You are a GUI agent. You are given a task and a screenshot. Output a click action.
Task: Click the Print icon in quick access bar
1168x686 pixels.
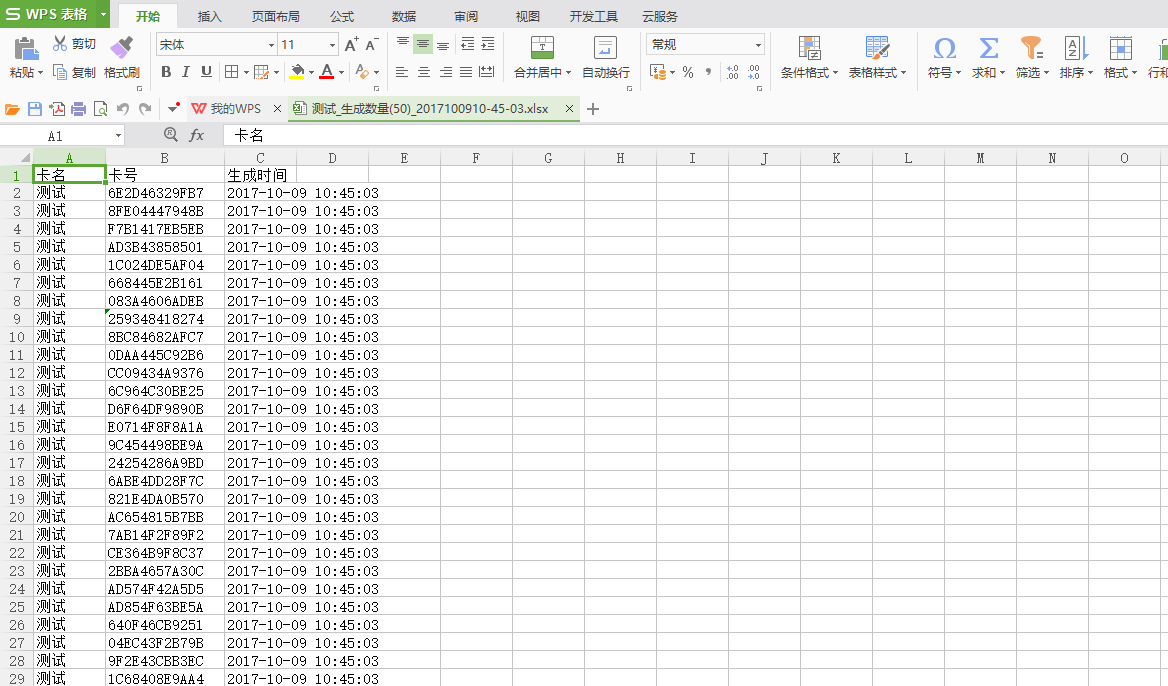point(78,109)
